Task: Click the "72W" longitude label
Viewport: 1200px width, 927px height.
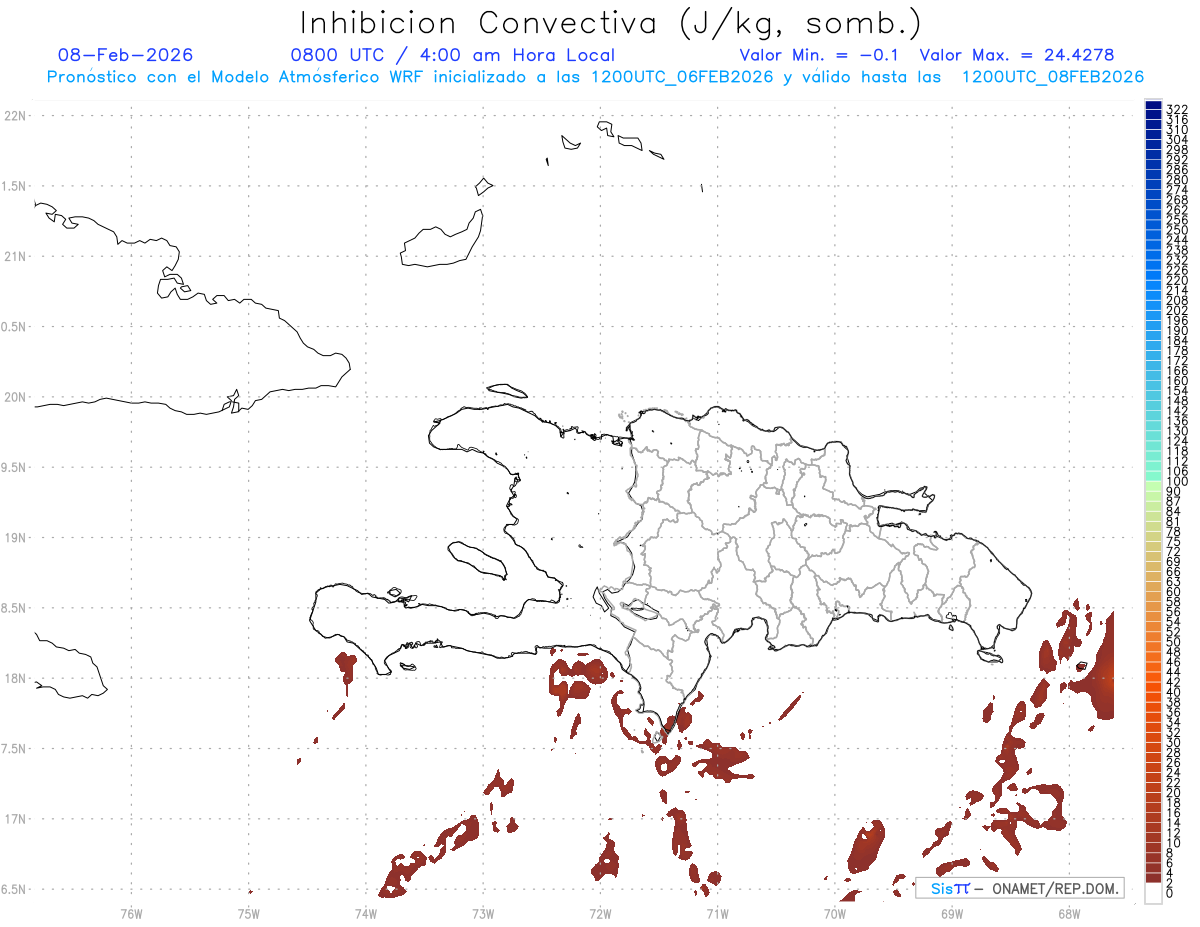Action: [x=600, y=913]
